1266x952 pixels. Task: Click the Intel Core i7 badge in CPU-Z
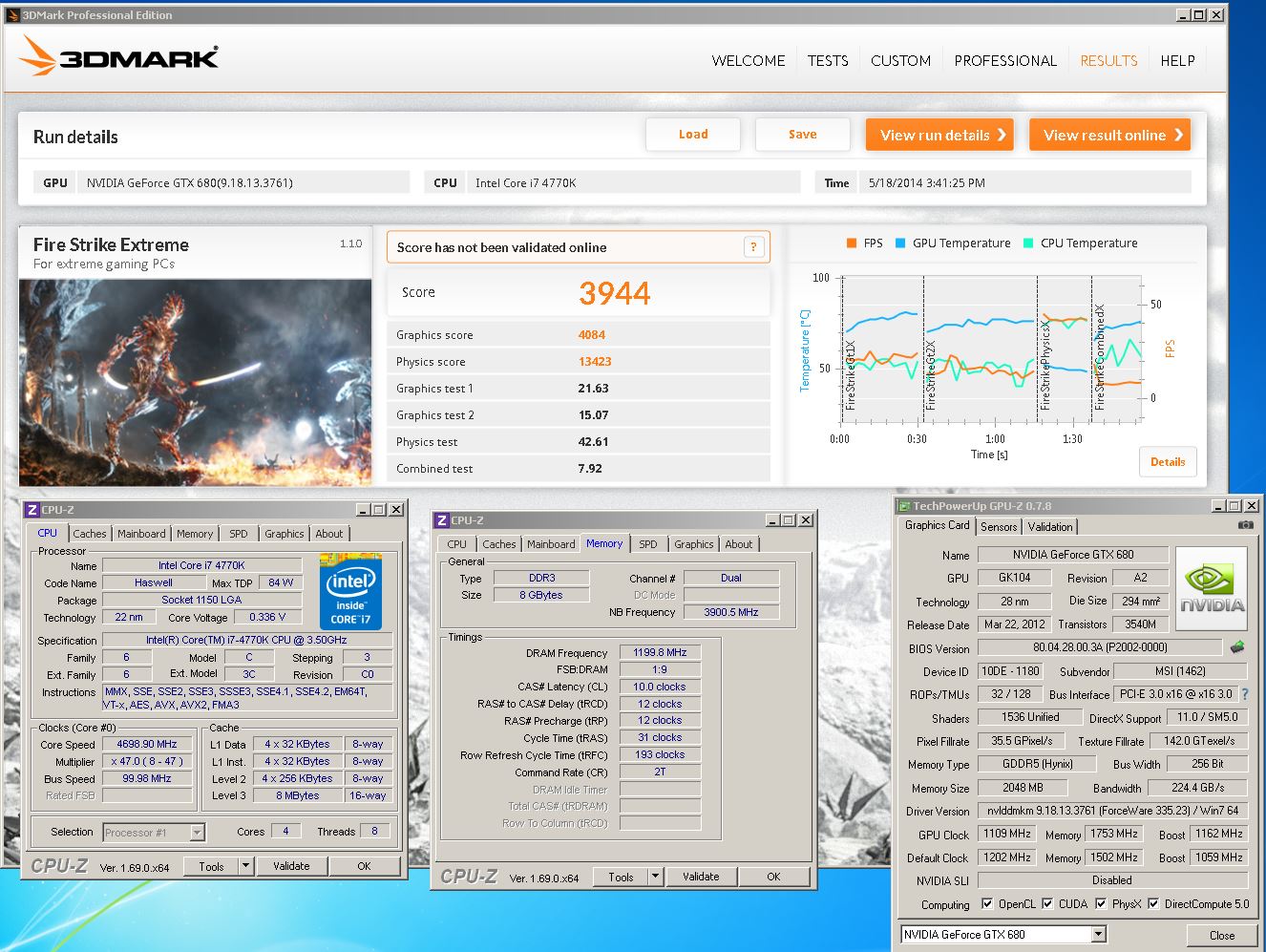tap(350, 591)
